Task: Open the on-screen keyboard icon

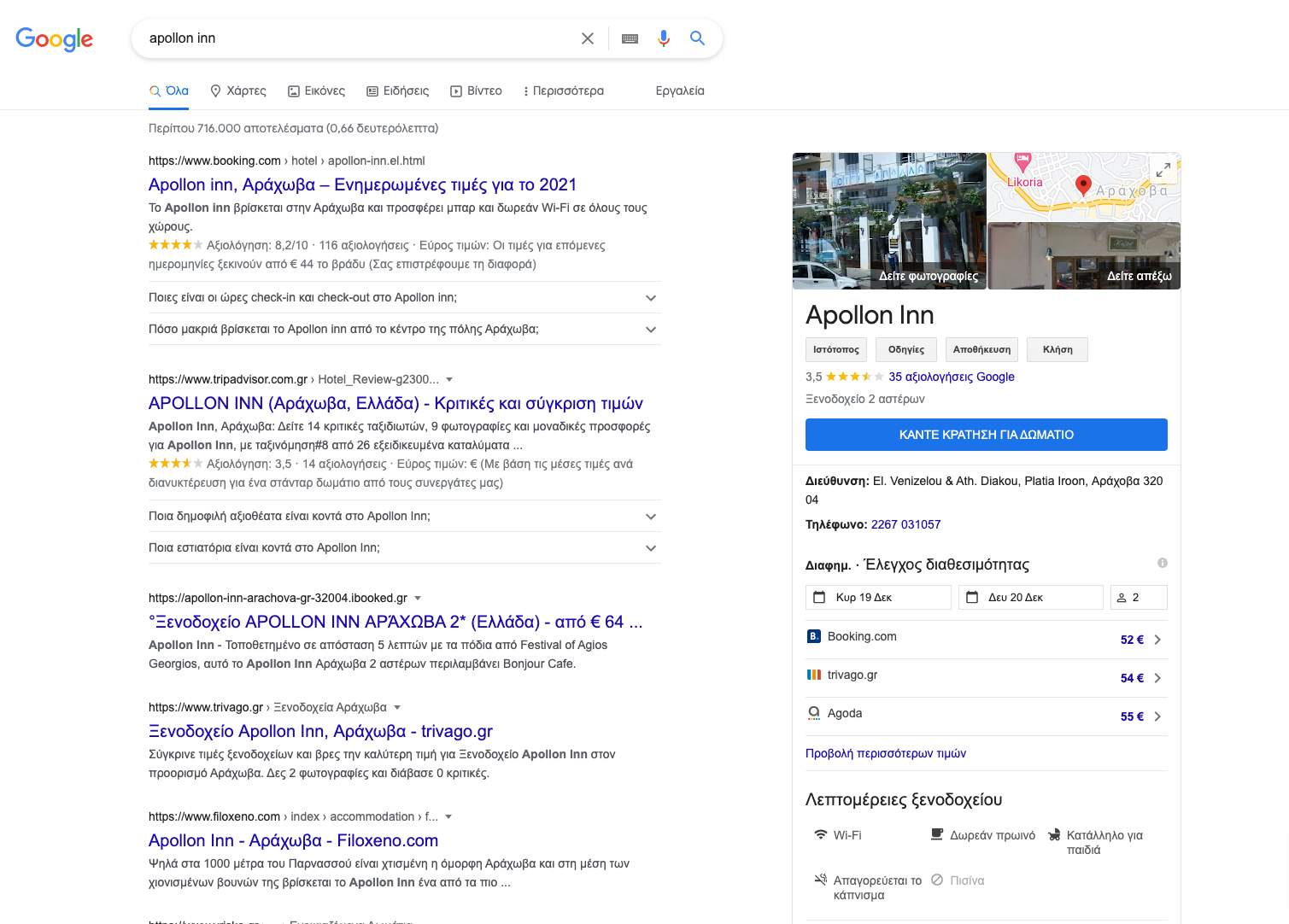Action: [630, 38]
